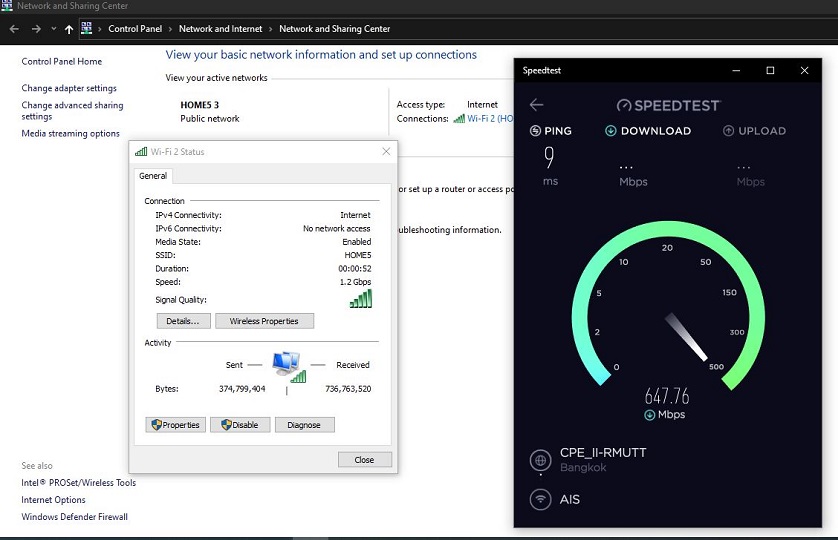This screenshot has width=838, height=540.
Task: Select Network and Sharing Center breadcrumb
Action: [335, 29]
